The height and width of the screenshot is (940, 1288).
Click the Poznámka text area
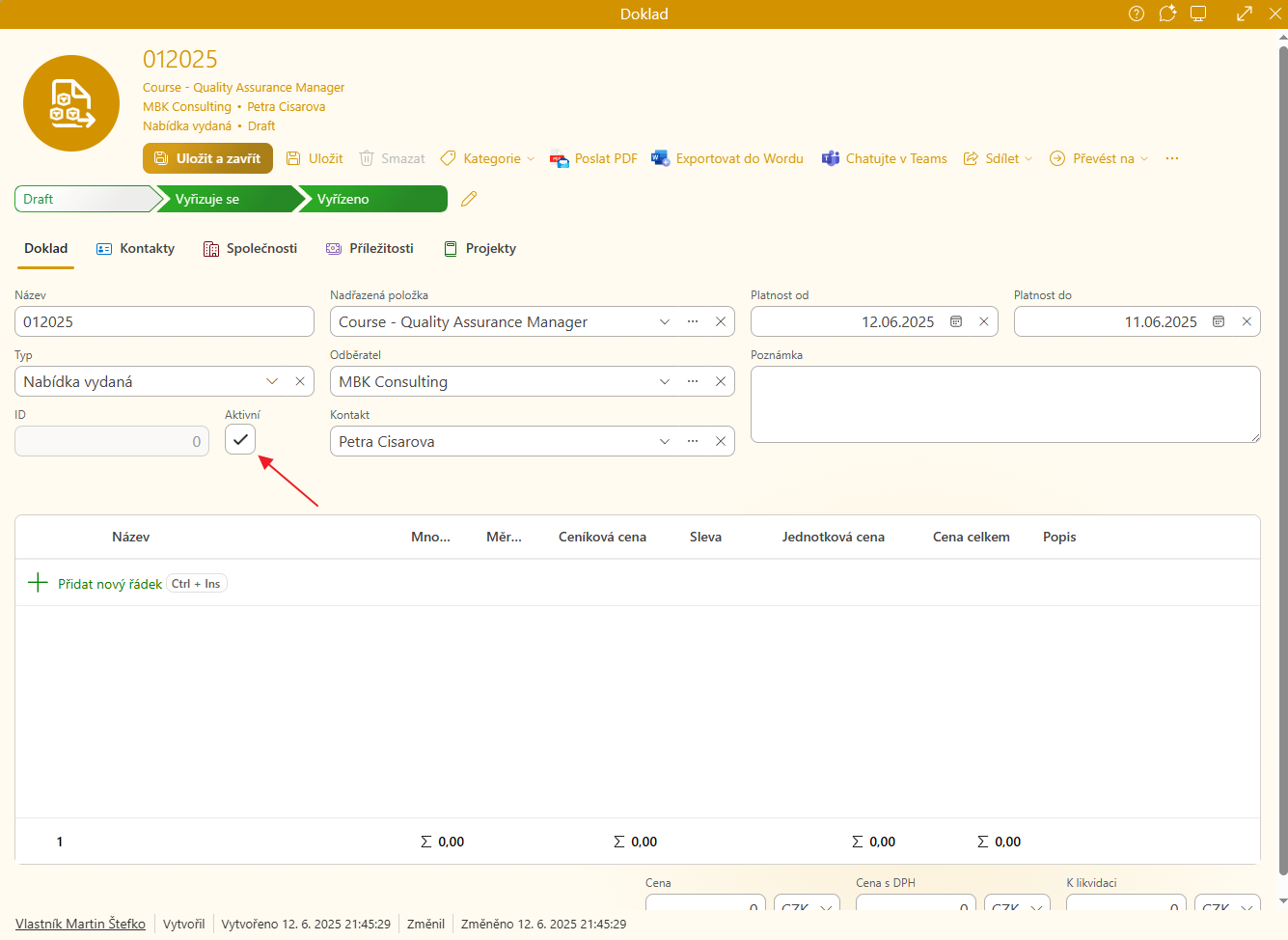(x=1005, y=404)
